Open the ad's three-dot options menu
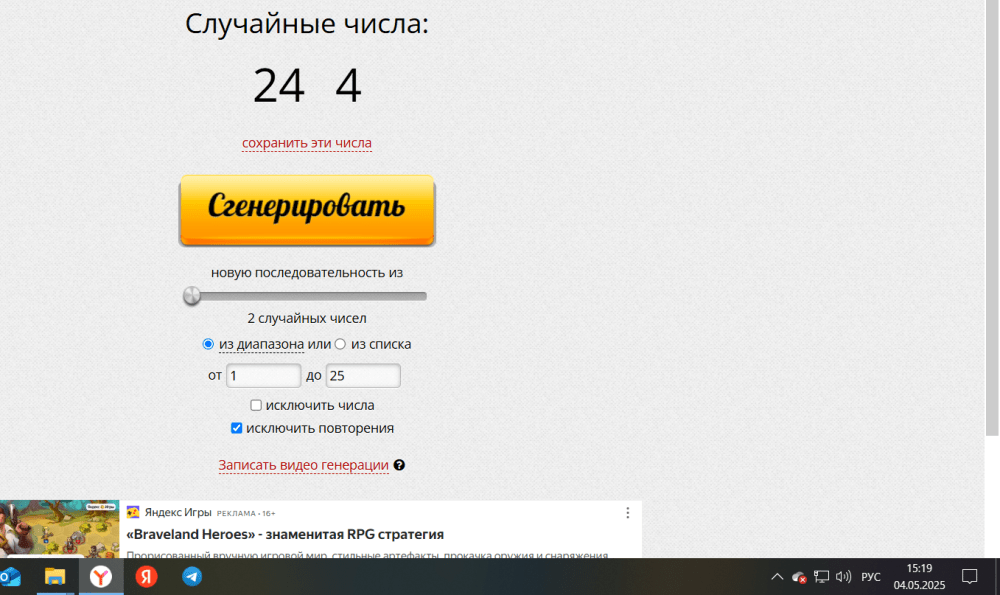Screen dimensions: 1000x595 tap(628, 513)
